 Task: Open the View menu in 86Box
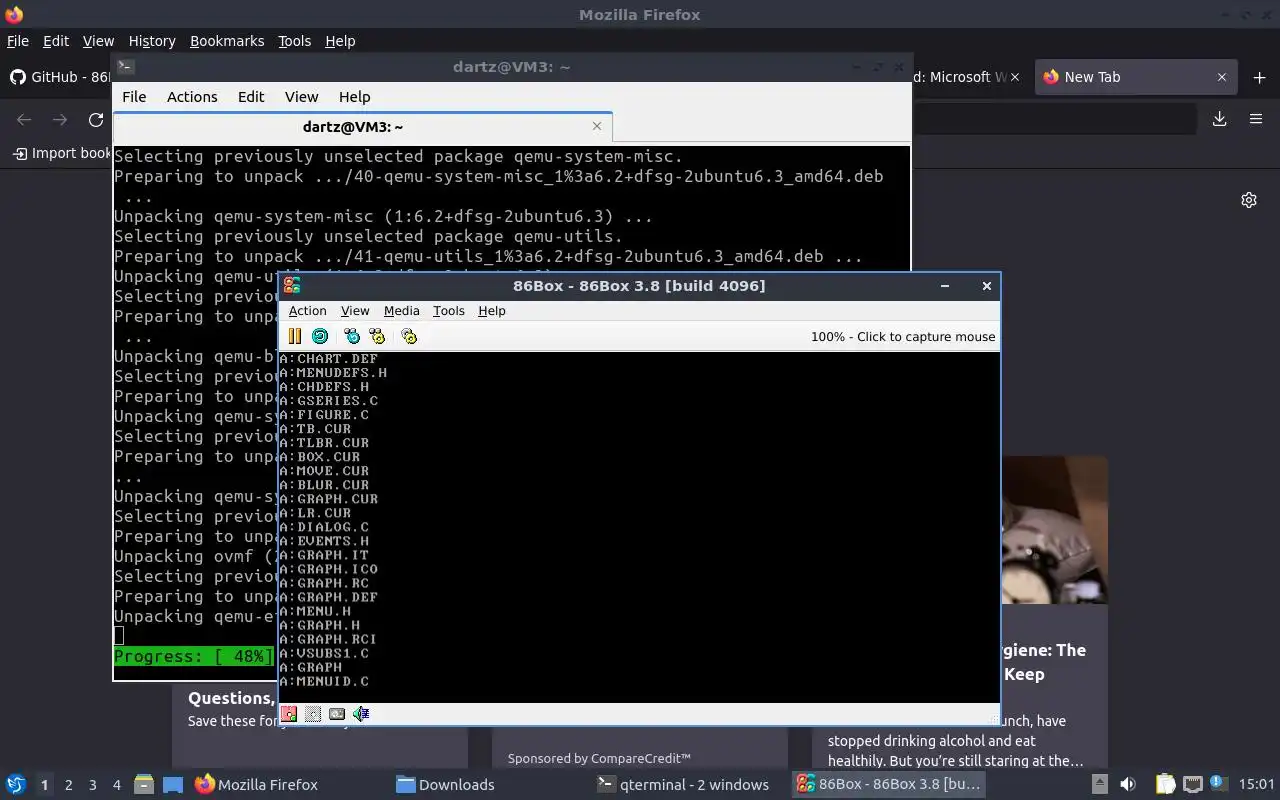click(355, 311)
